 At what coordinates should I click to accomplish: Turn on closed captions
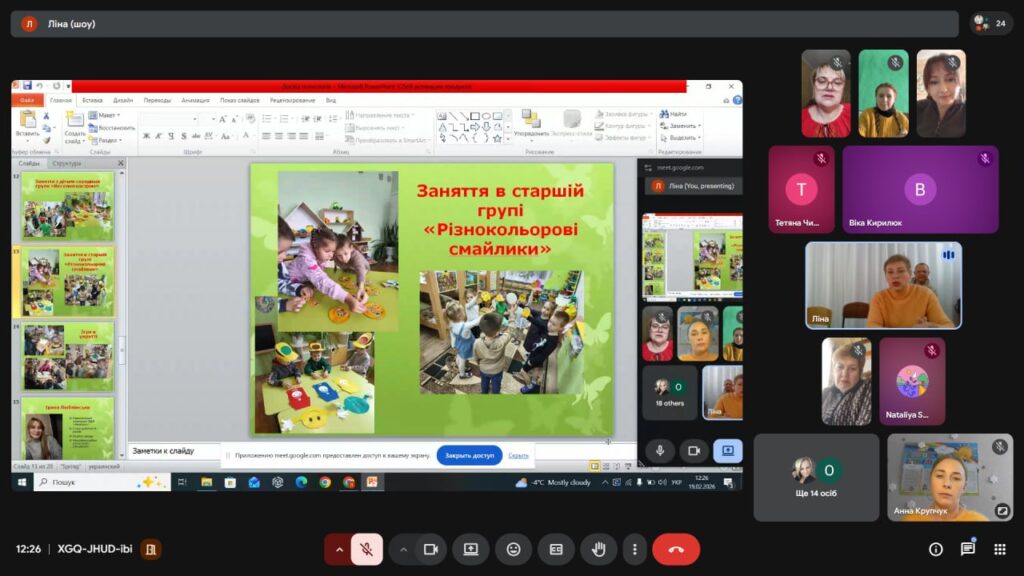(x=556, y=549)
